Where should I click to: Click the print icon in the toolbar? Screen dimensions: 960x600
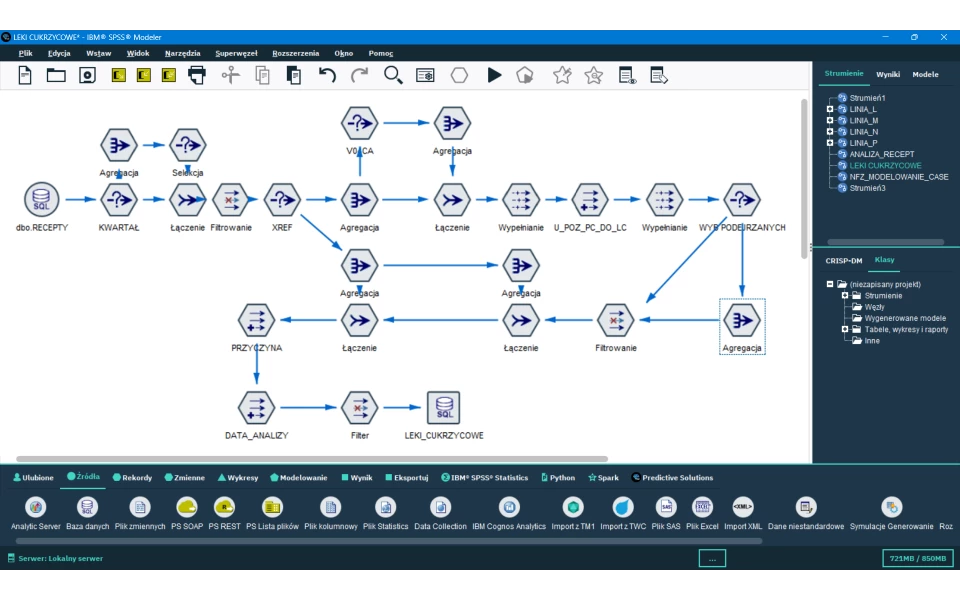(197, 75)
